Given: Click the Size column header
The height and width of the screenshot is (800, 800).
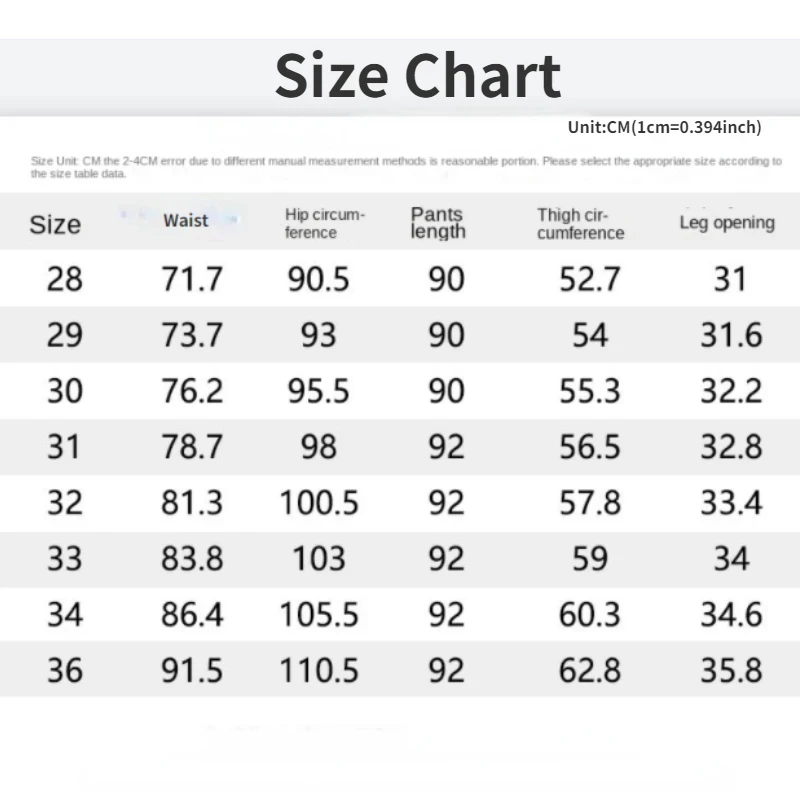Looking at the screenshot, I should coord(55,224).
